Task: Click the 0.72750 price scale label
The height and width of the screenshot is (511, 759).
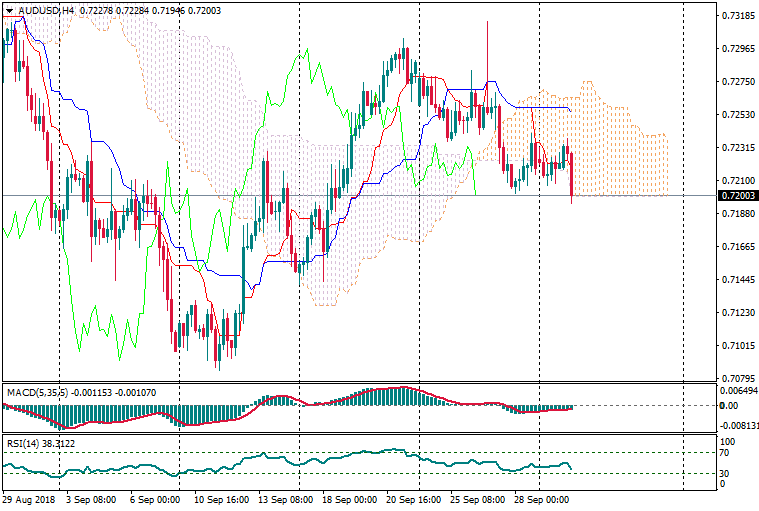Action: [x=736, y=82]
